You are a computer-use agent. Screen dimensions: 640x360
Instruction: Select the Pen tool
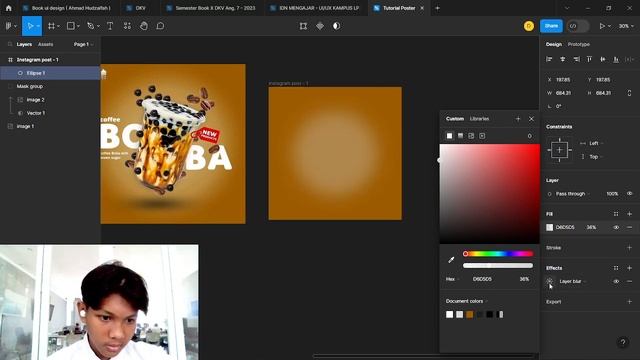coord(91,26)
